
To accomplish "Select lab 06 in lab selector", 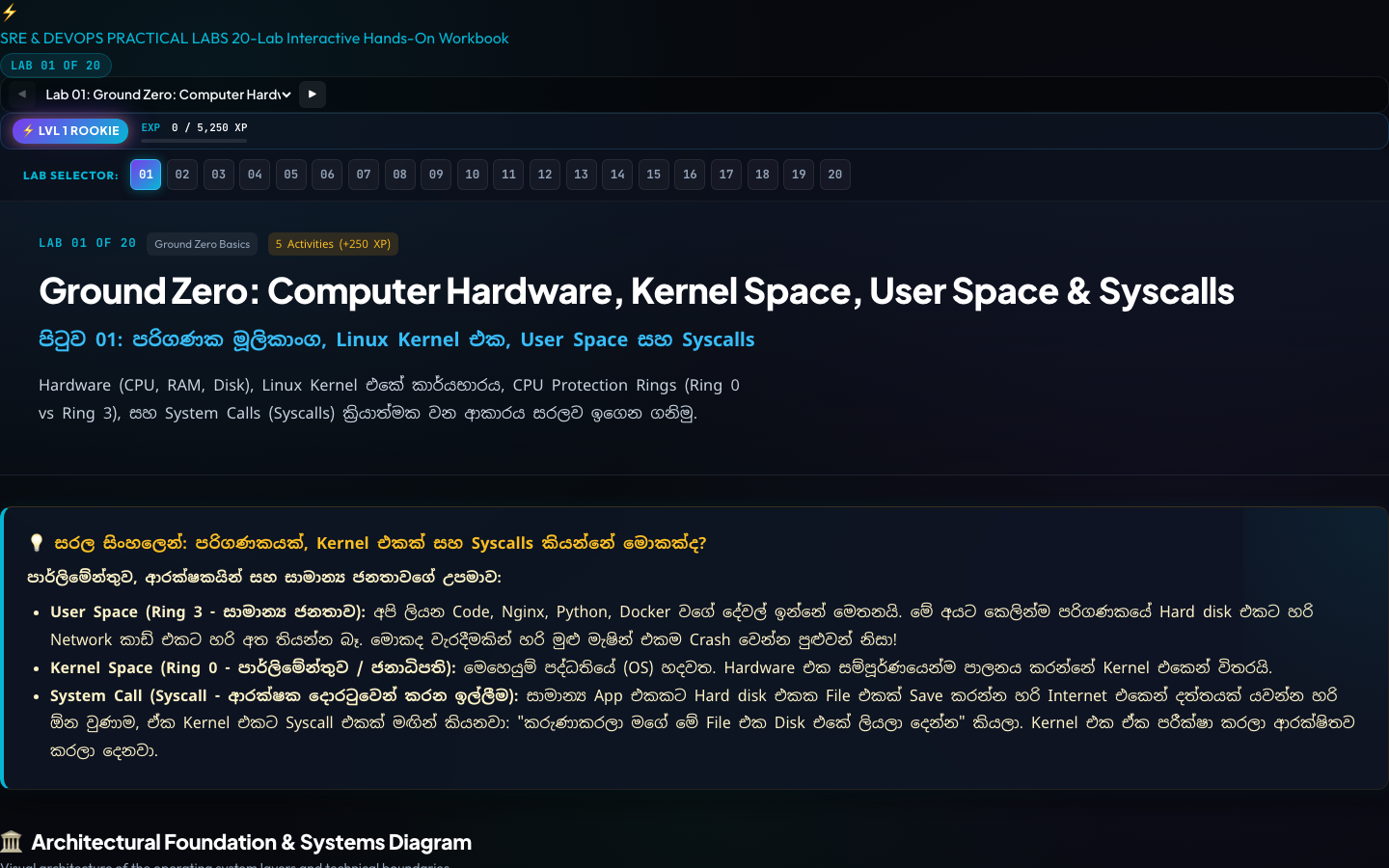I will 328,175.
